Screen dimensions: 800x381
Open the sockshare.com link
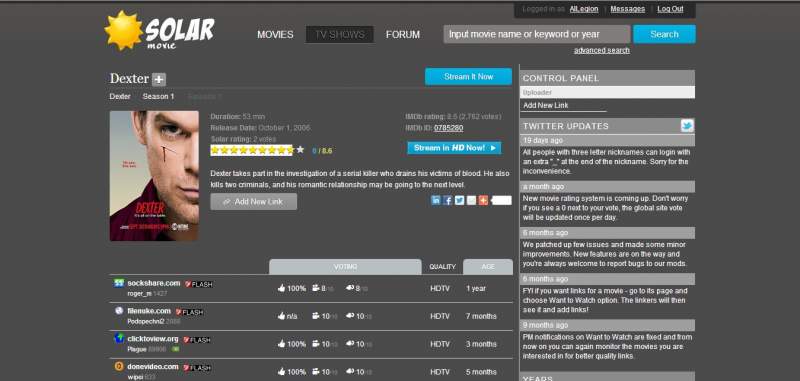tap(154, 283)
